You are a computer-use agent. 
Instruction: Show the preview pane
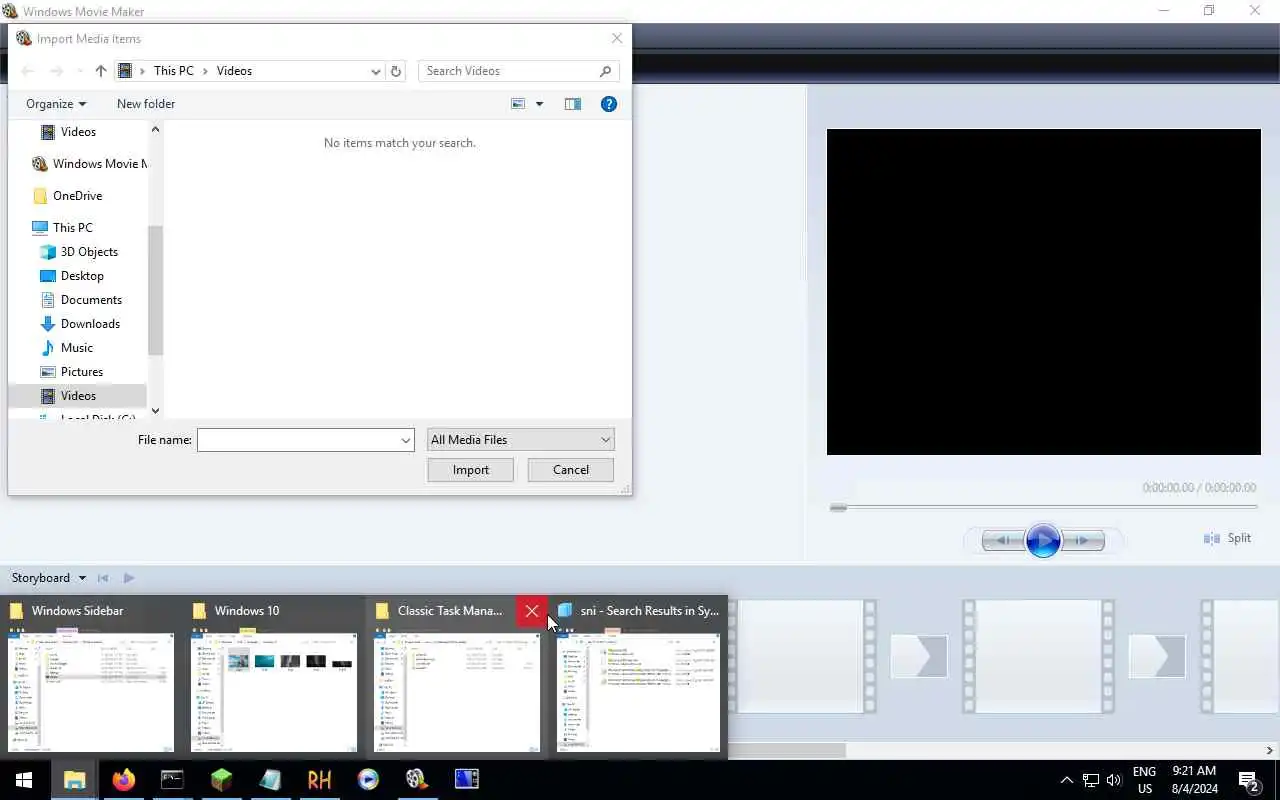pyautogui.click(x=573, y=104)
